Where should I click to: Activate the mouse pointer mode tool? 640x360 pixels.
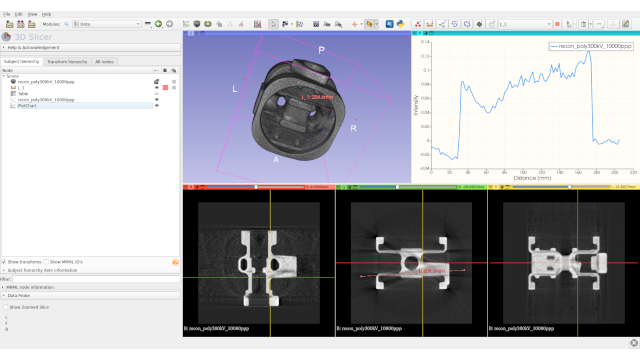pyautogui.click(x=273, y=24)
